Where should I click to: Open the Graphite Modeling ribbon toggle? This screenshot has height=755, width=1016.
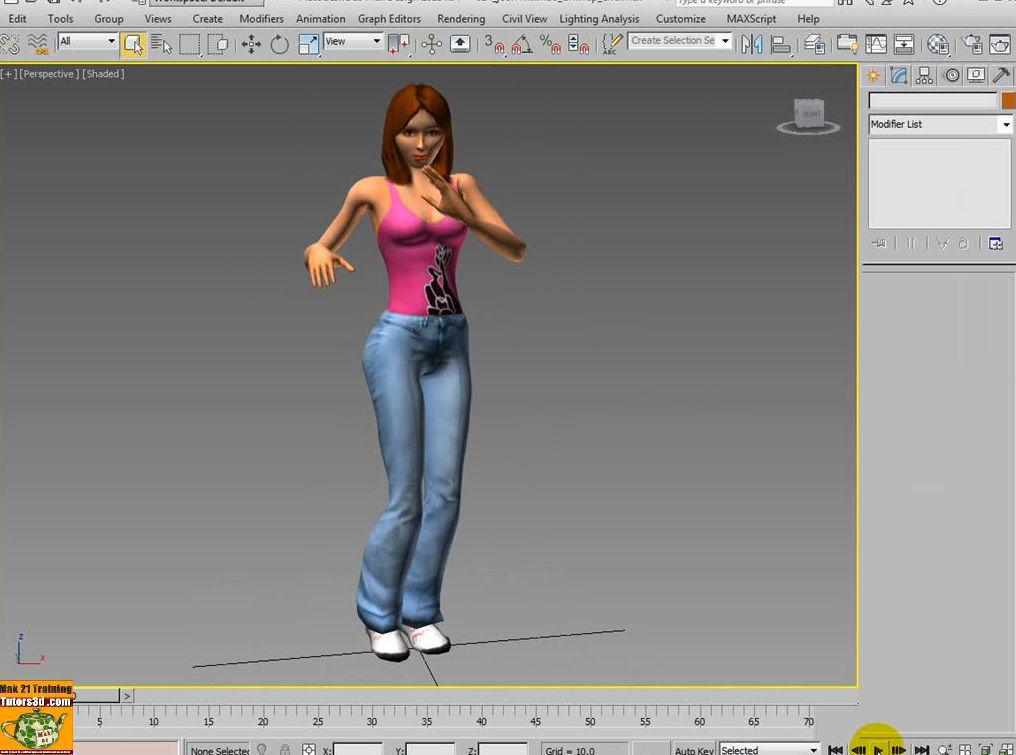(x=847, y=45)
